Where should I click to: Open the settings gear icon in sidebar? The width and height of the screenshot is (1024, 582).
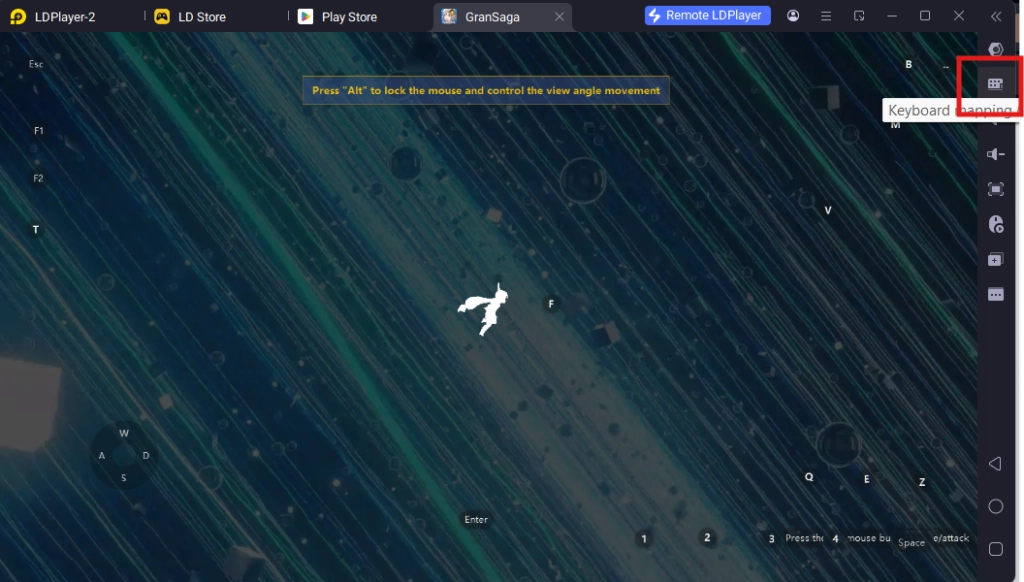tap(995, 49)
